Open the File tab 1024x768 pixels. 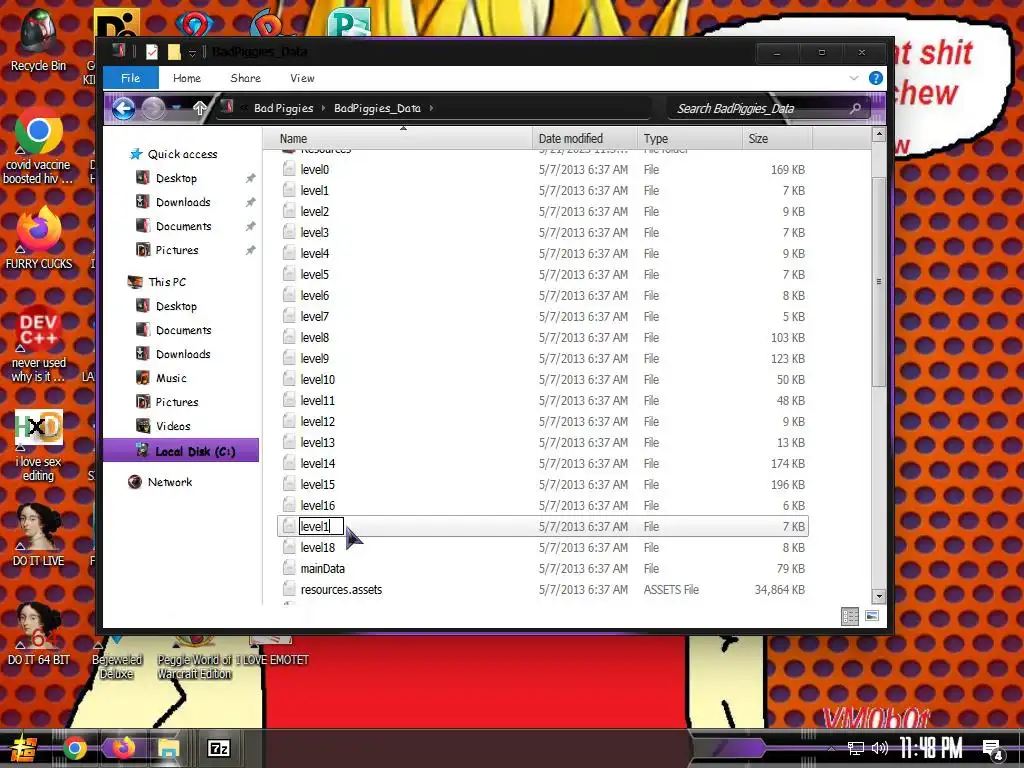coord(131,78)
